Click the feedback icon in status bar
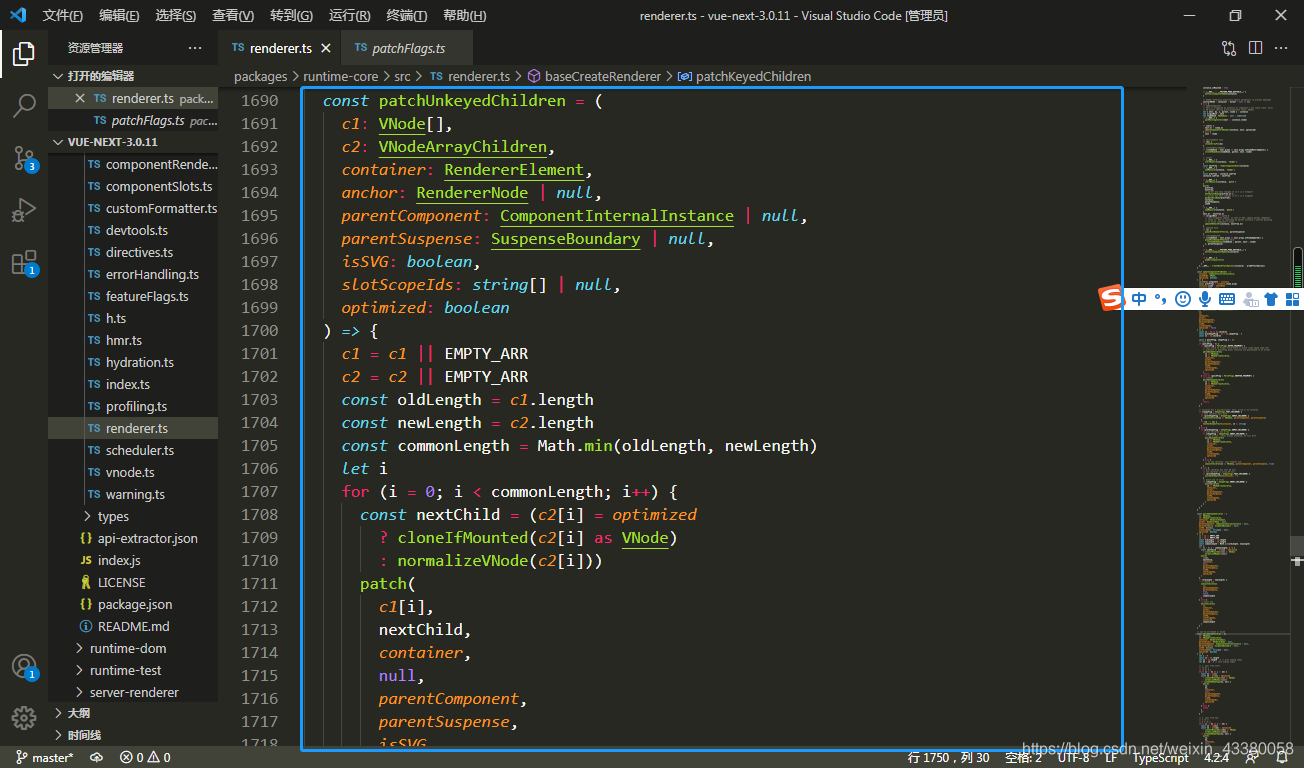The height and width of the screenshot is (768, 1304). 1254,758
